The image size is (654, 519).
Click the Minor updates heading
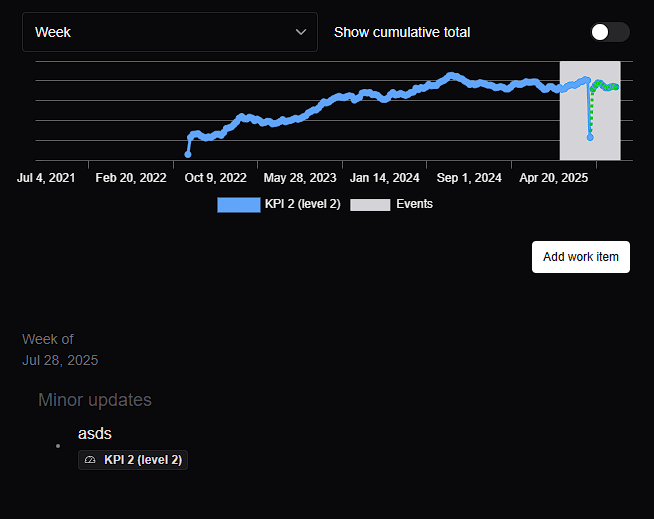(95, 400)
